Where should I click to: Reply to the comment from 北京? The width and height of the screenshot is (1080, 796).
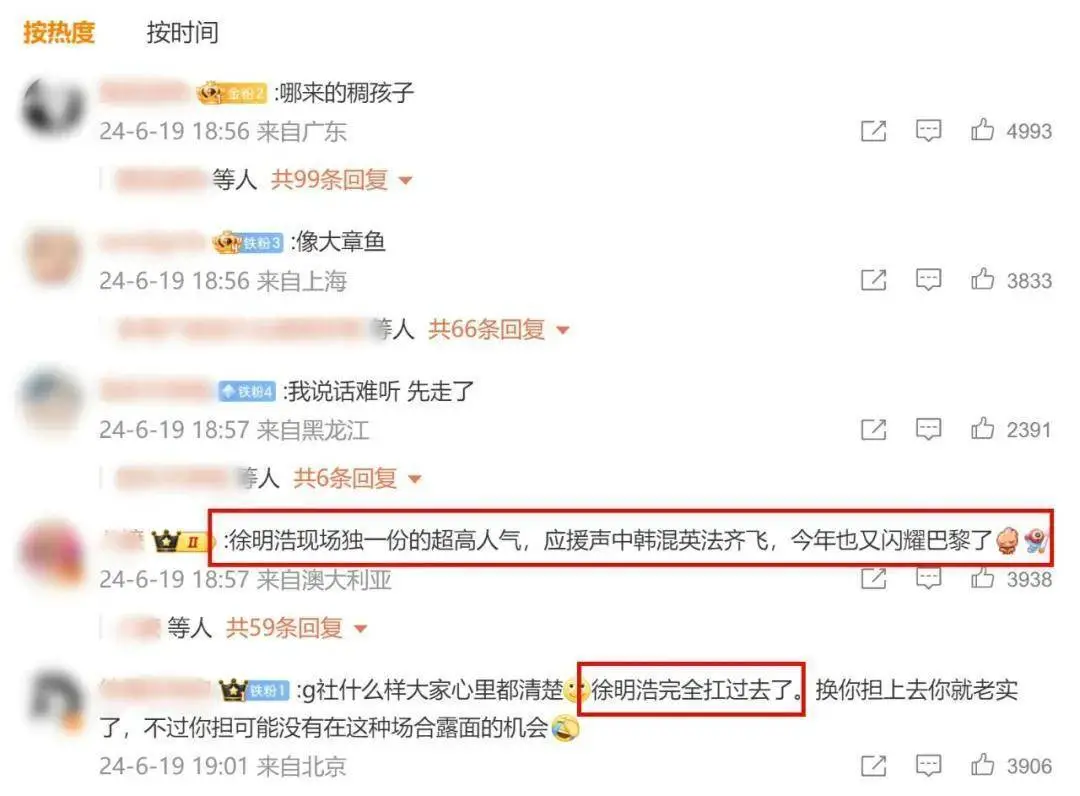(928, 765)
